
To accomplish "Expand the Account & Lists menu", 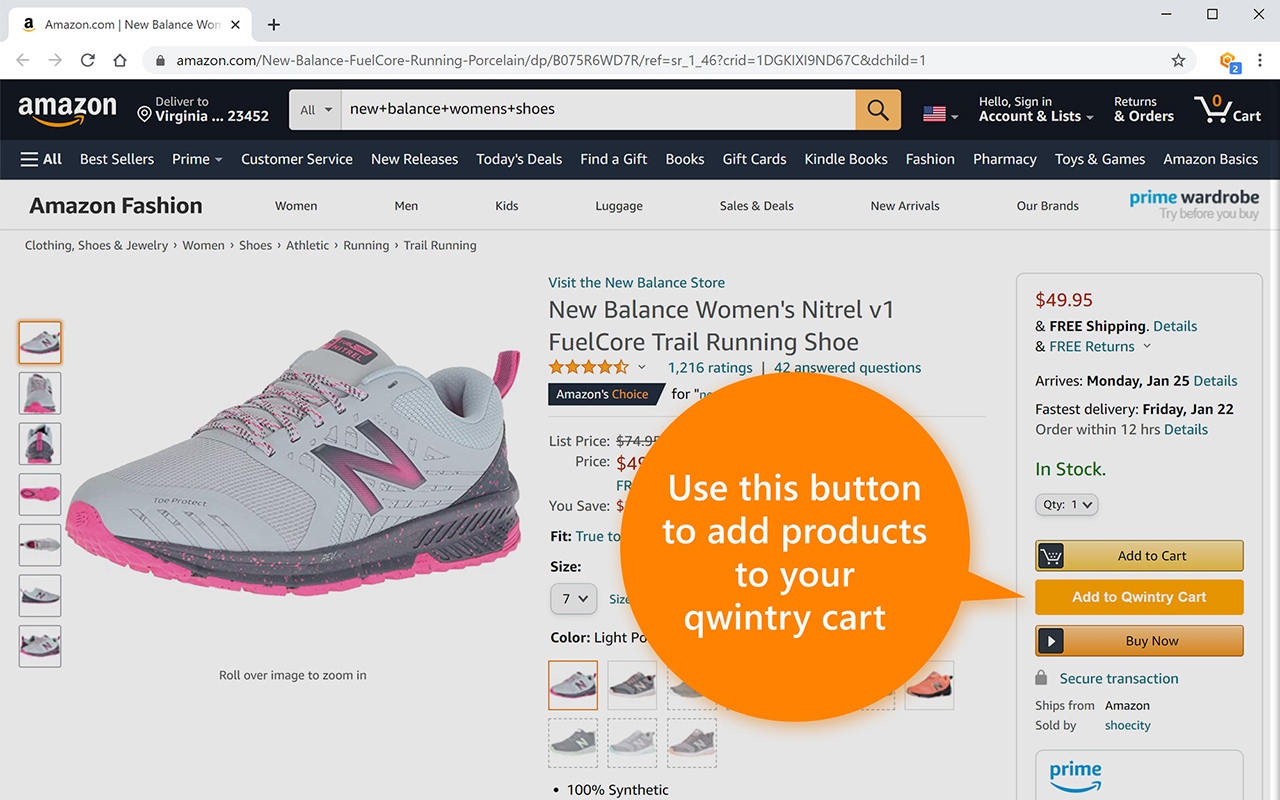I will tap(1036, 109).
